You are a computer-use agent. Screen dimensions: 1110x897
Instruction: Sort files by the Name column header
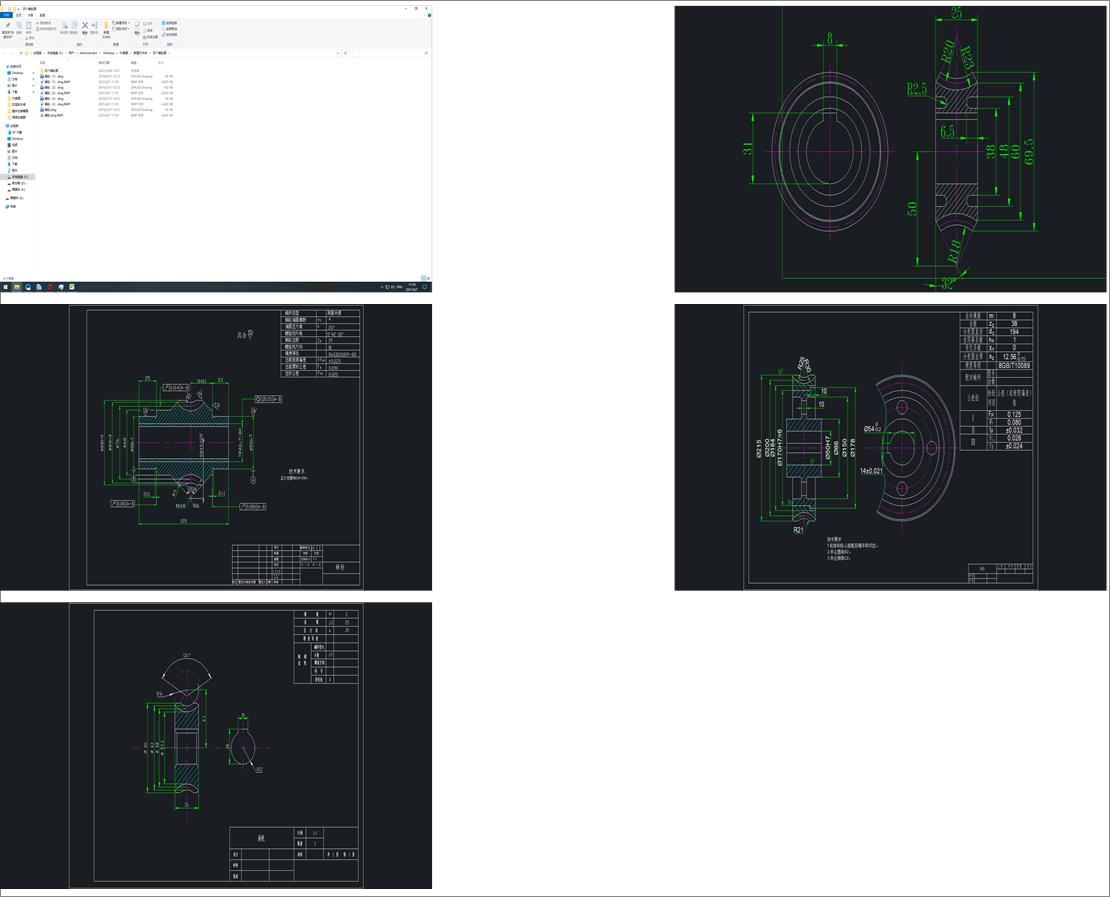pos(42,62)
